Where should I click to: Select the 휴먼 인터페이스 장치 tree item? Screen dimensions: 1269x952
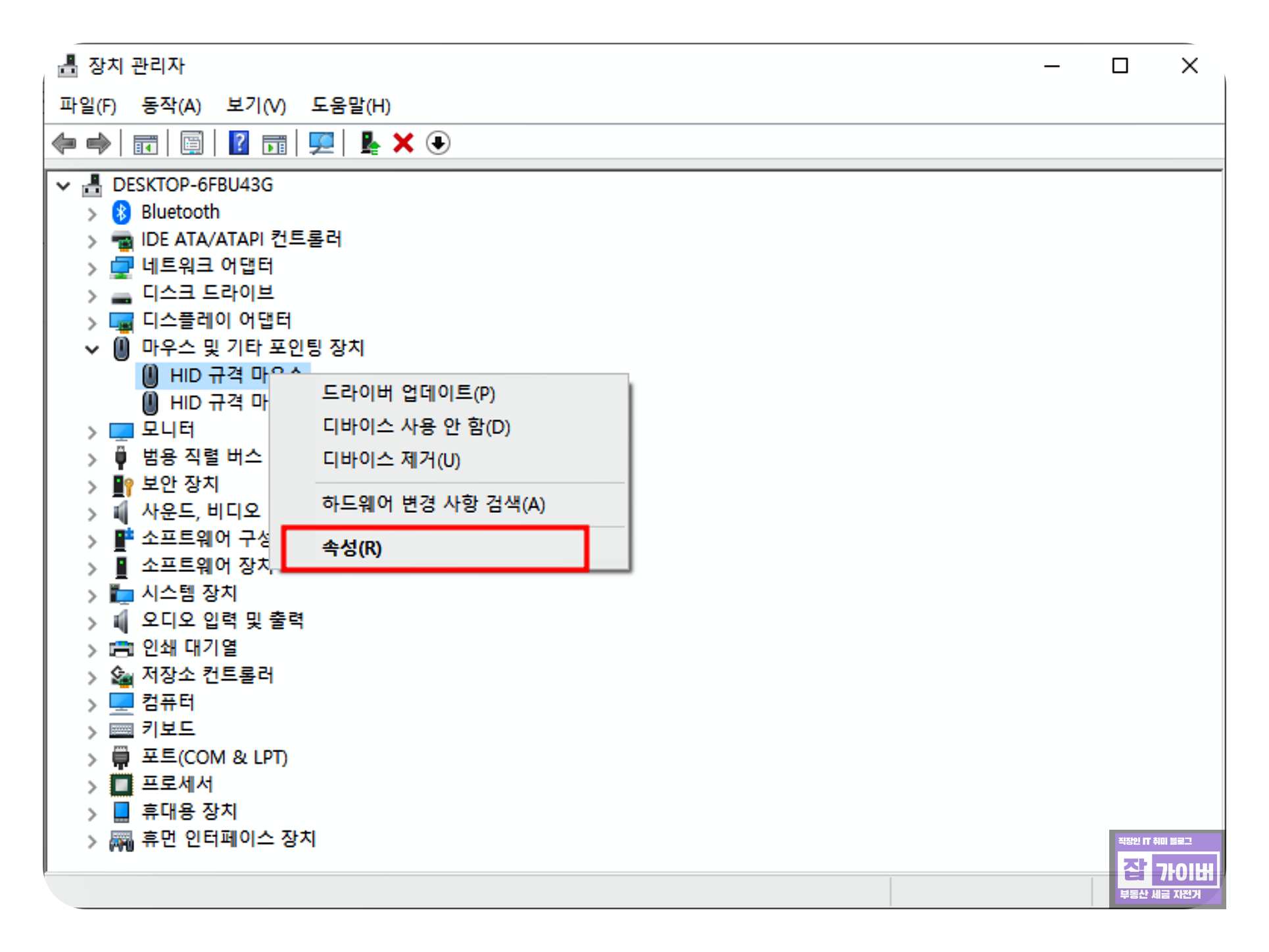coord(229,839)
